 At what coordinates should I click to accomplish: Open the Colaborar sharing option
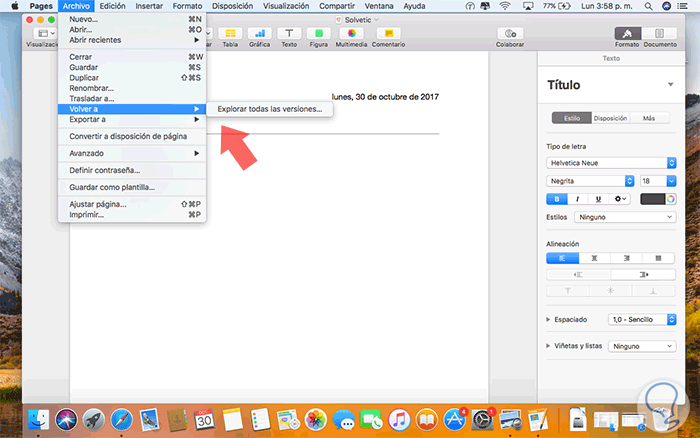510,34
